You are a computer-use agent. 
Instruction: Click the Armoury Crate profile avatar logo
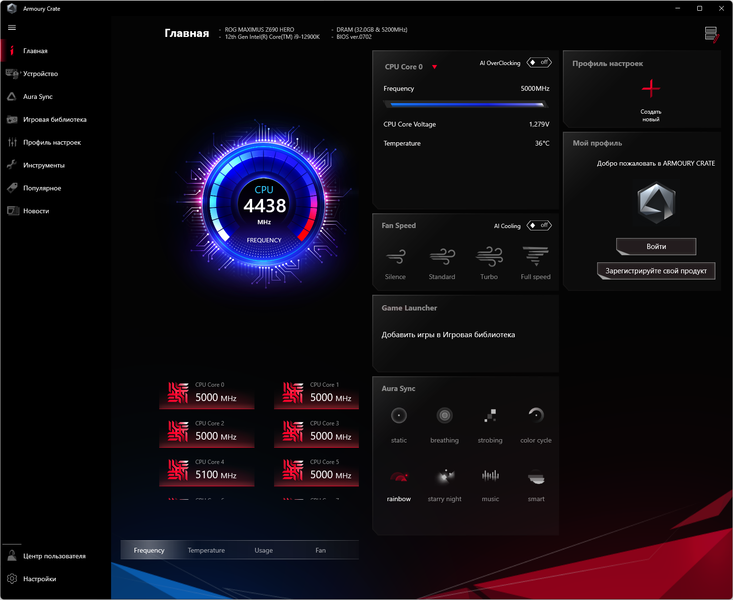coord(656,202)
